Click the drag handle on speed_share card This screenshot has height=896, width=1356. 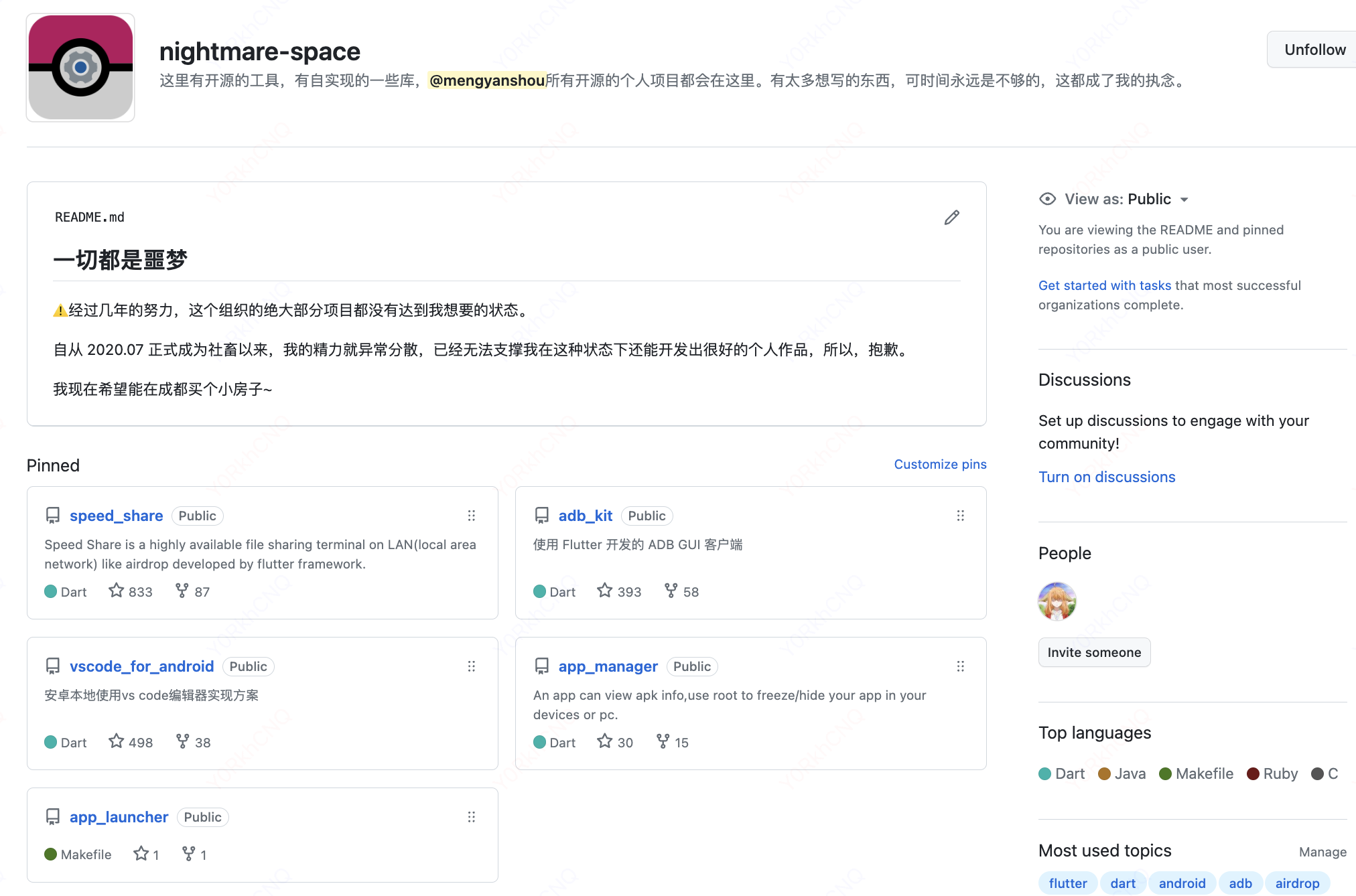coord(472,516)
